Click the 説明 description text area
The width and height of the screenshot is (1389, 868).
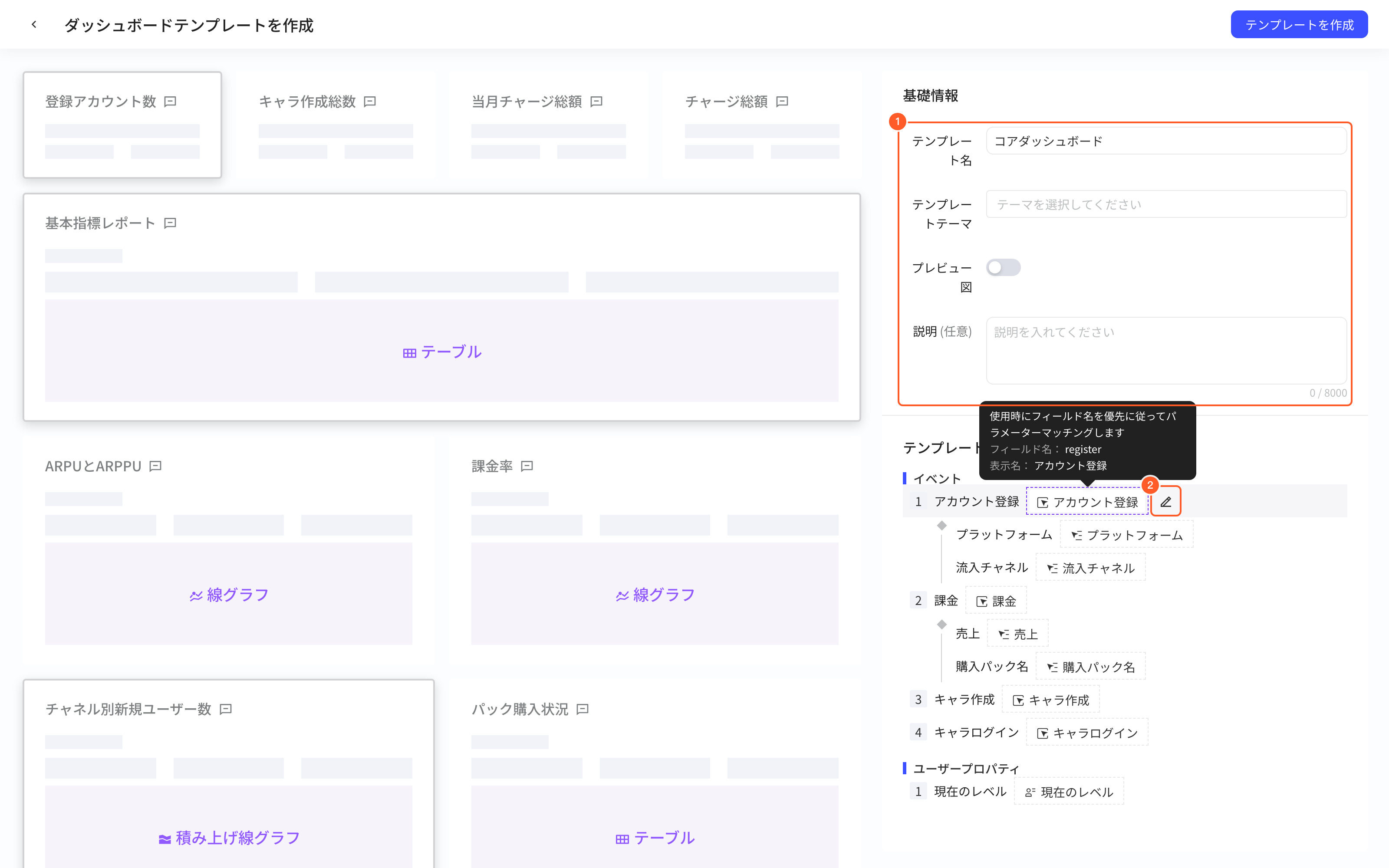(1166, 350)
